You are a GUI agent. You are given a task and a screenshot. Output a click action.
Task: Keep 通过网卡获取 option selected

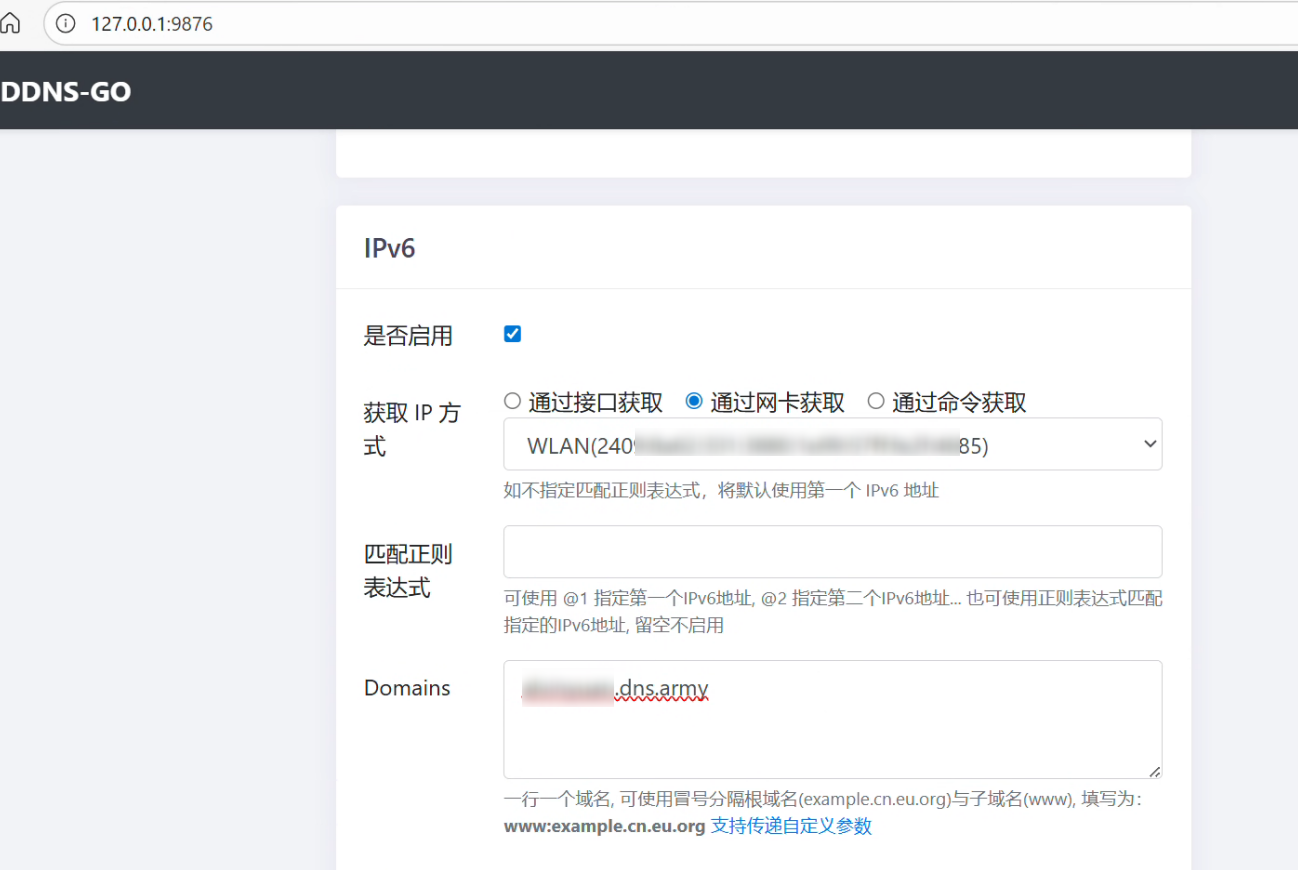[695, 401]
